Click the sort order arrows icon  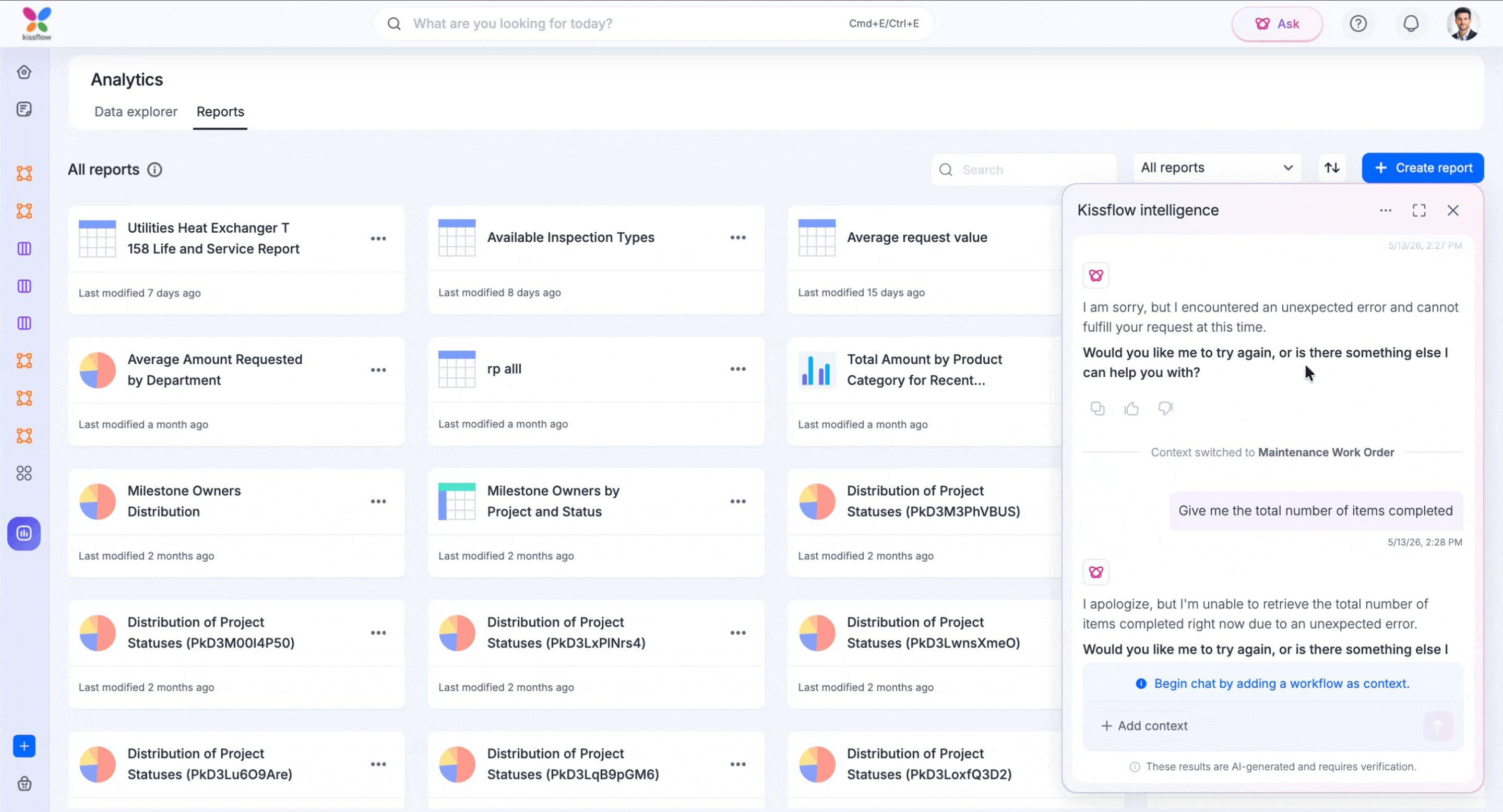pyautogui.click(x=1332, y=168)
